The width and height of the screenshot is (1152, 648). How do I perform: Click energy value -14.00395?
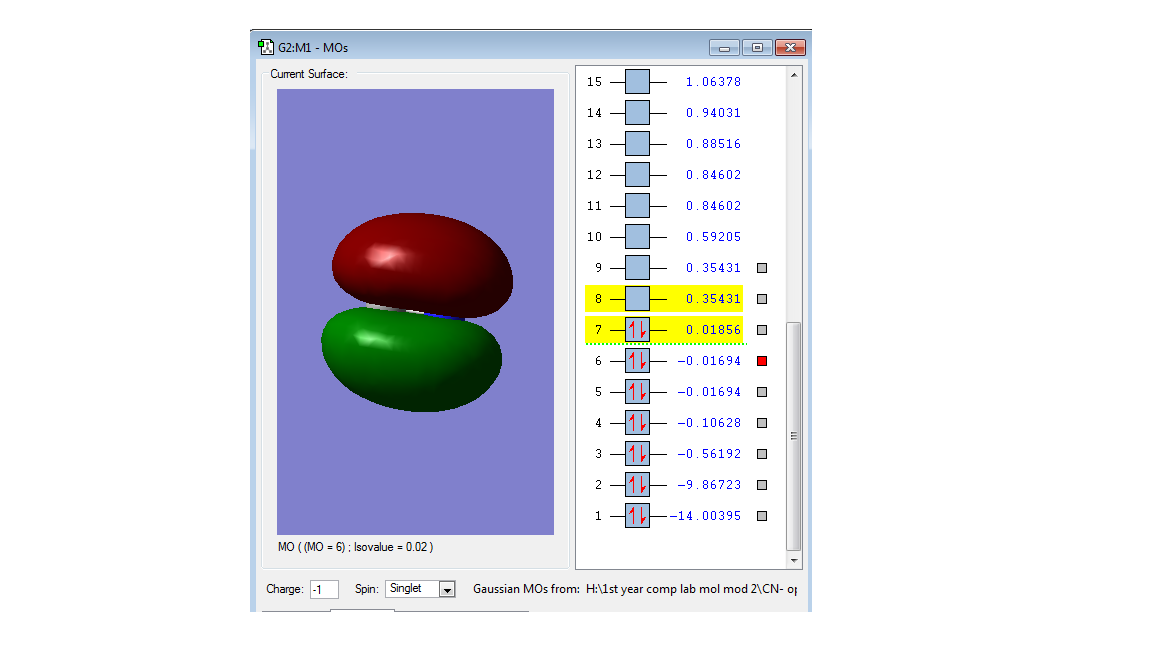click(x=705, y=516)
